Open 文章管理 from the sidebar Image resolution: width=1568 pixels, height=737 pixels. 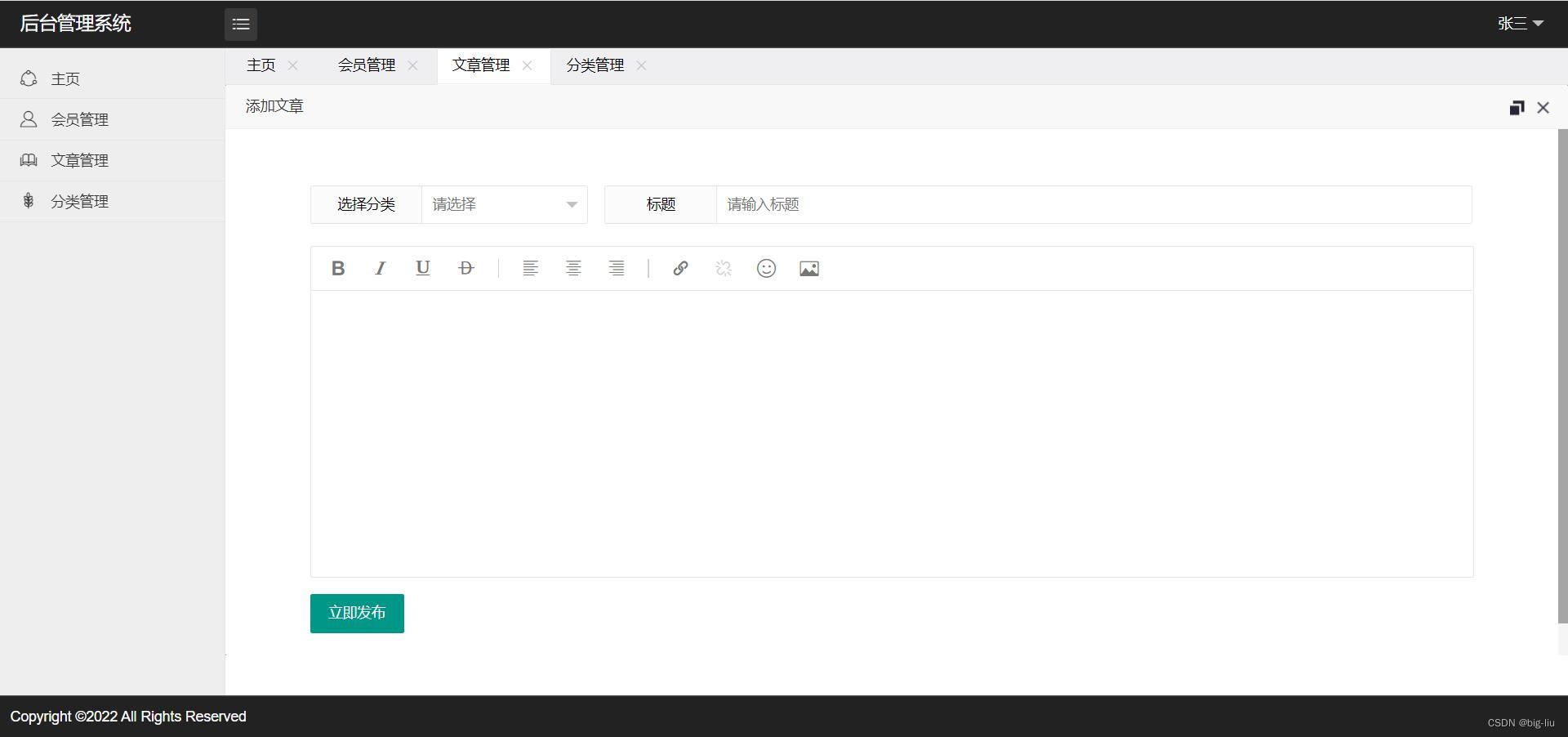coord(113,160)
